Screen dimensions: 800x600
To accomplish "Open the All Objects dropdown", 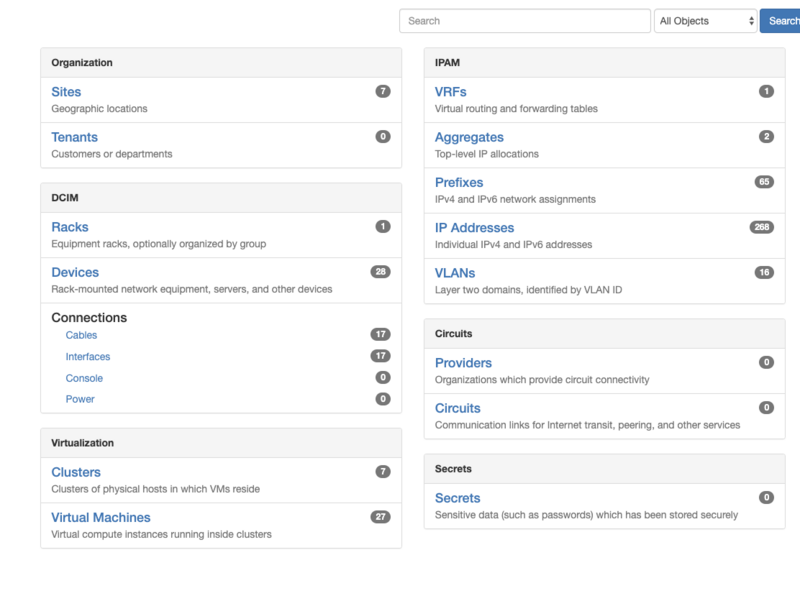I will click(705, 21).
